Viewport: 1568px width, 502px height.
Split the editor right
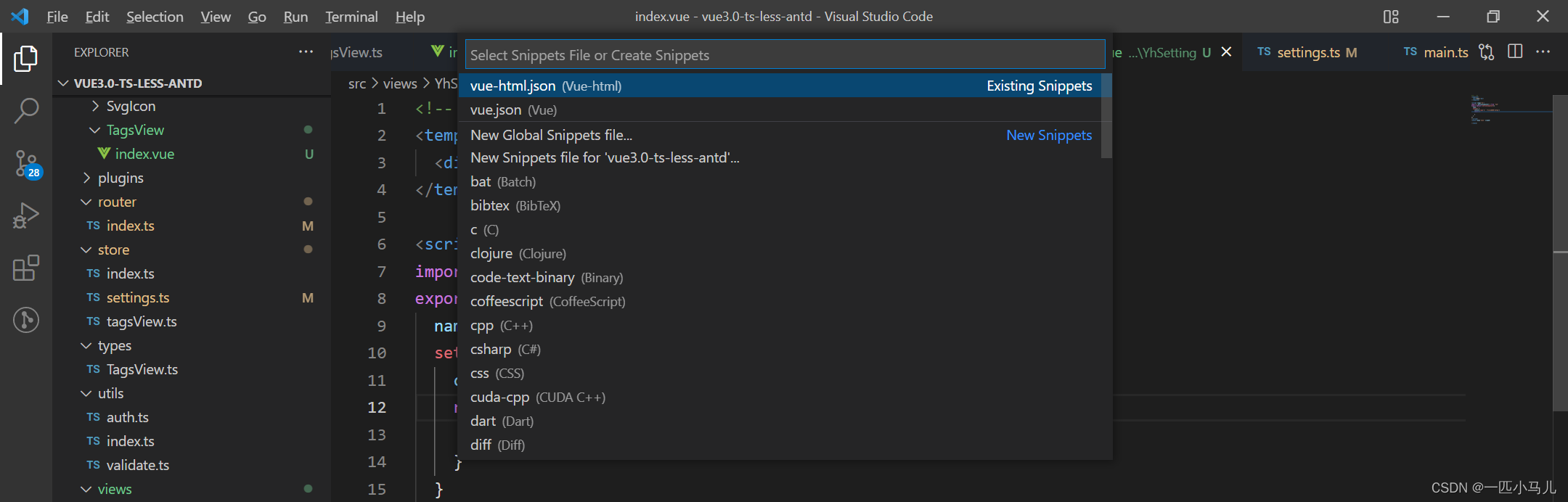pyautogui.click(x=1515, y=52)
